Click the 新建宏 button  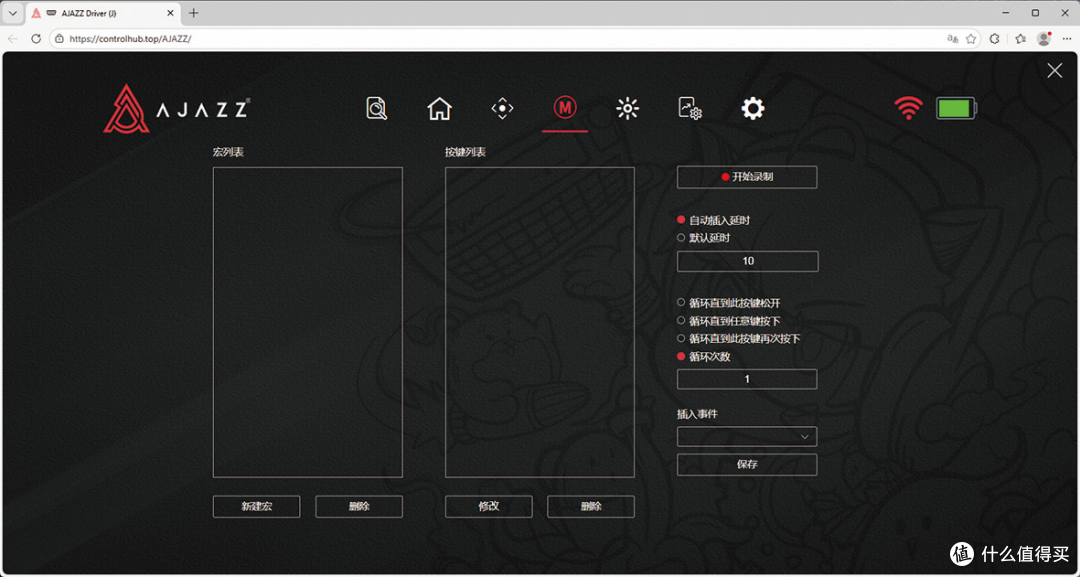pos(256,507)
